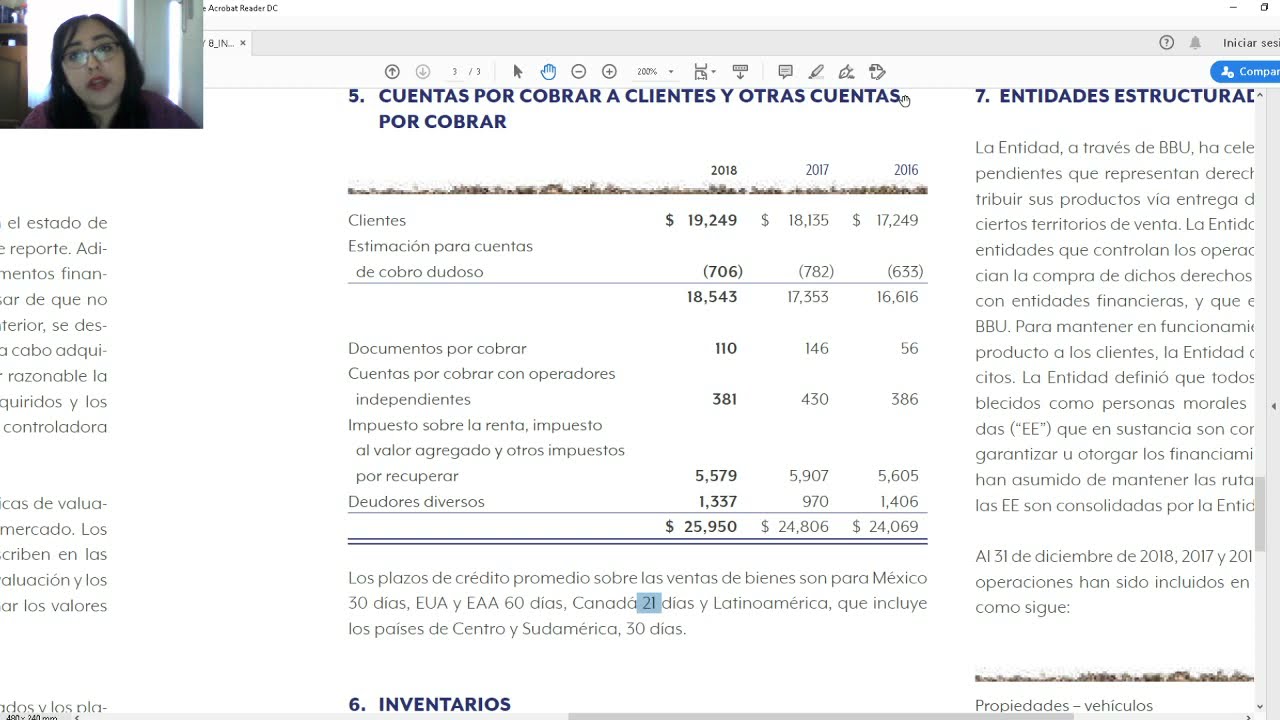Choose the arrow selection tool
Image resolution: width=1280 pixels, height=720 pixels.
click(x=518, y=72)
